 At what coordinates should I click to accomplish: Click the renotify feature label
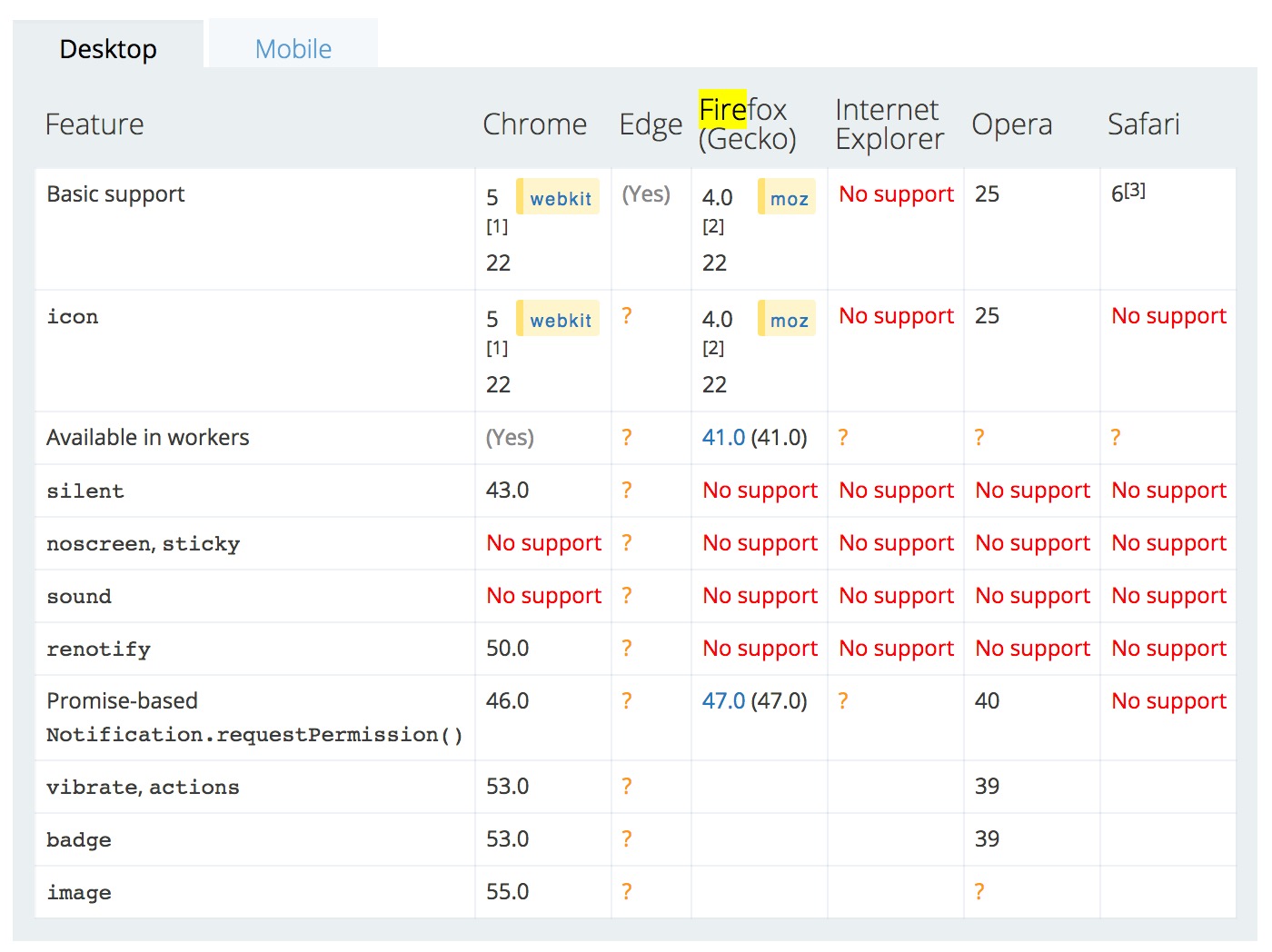(98, 649)
